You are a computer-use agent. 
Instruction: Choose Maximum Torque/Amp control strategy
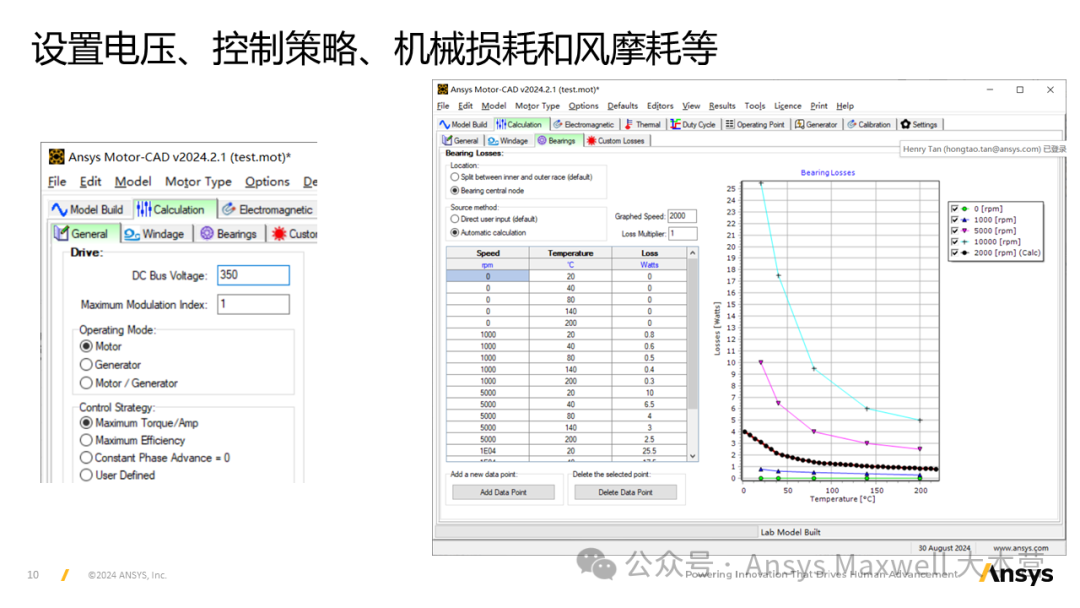click(x=86, y=423)
